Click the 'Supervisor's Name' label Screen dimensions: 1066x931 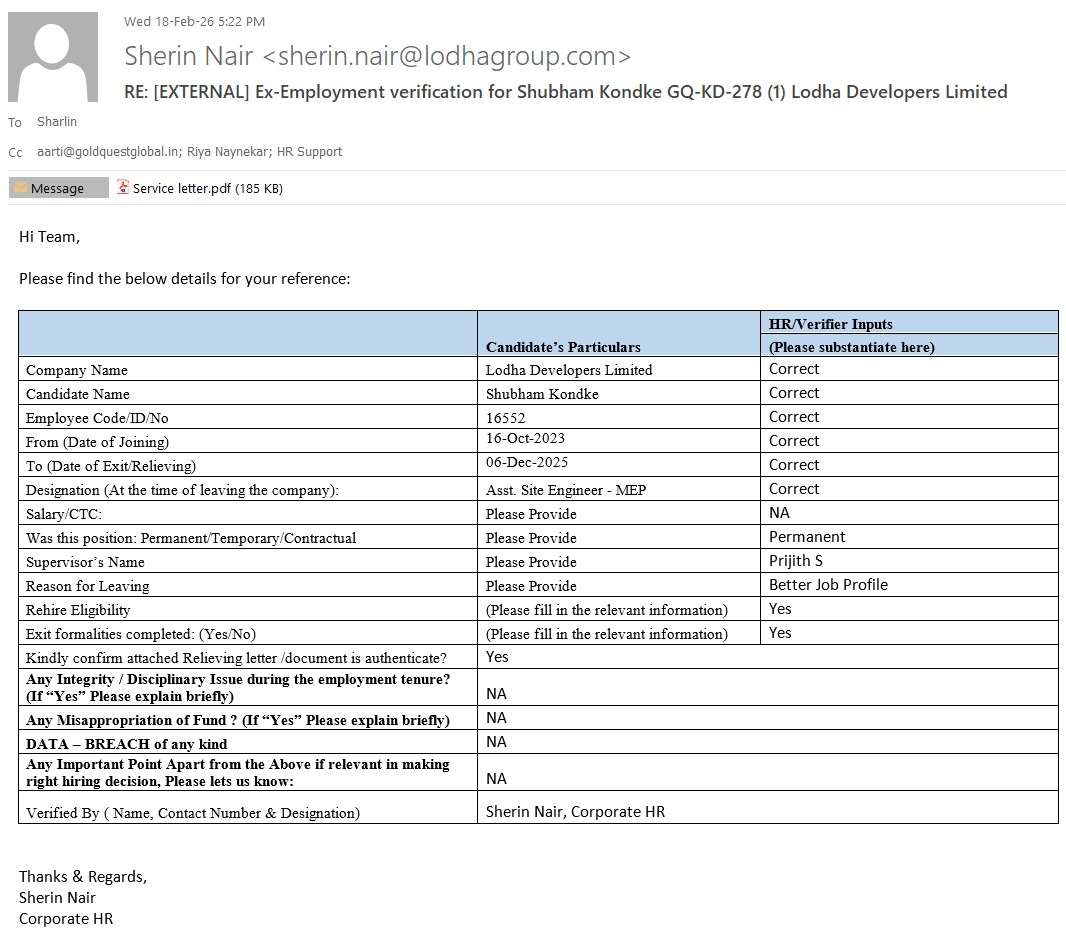[85, 562]
